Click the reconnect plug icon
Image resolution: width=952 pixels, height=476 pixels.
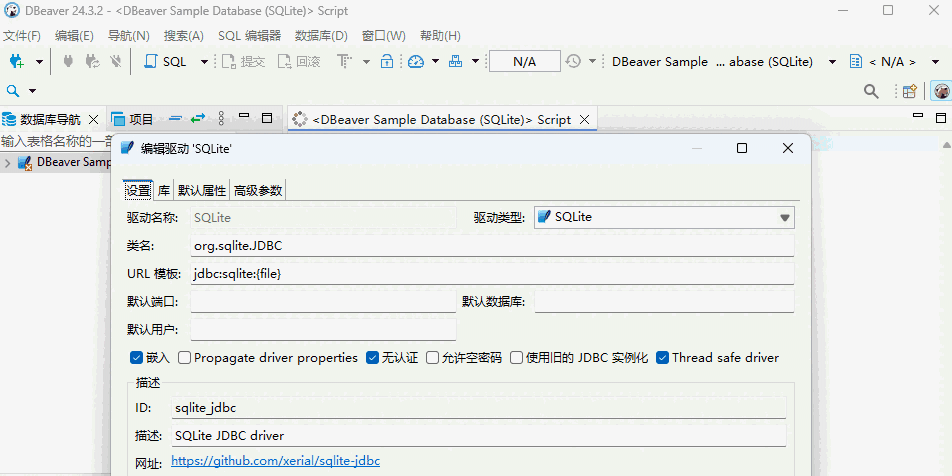tap(92, 61)
